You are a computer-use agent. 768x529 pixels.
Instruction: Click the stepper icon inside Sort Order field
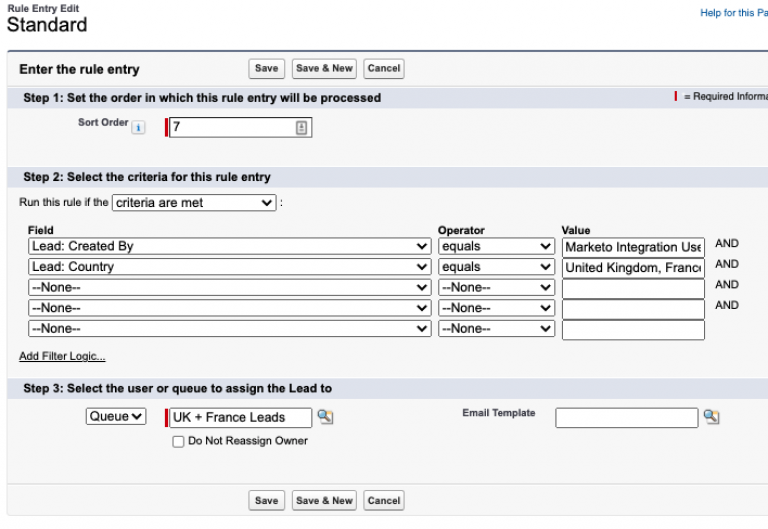tap(301, 127)
